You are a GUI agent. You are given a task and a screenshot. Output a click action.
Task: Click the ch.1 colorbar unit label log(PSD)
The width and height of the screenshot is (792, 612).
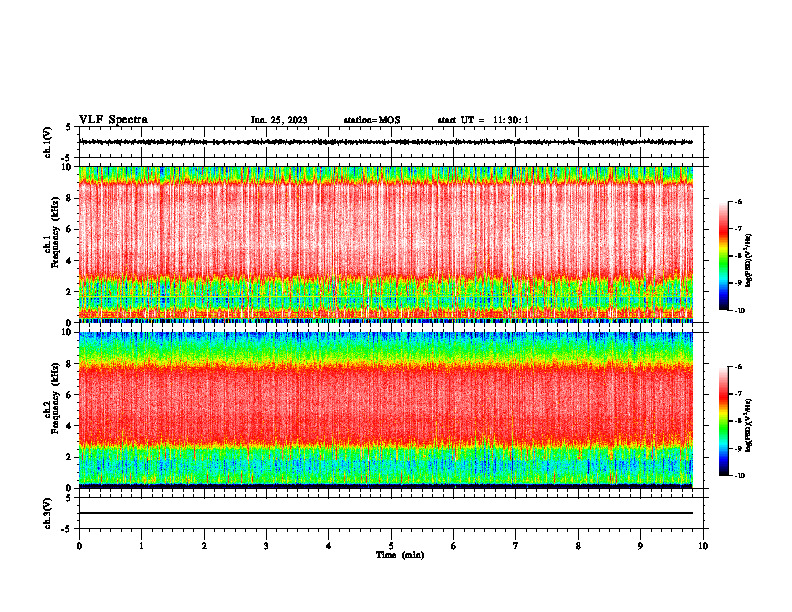tap(749, 260)
